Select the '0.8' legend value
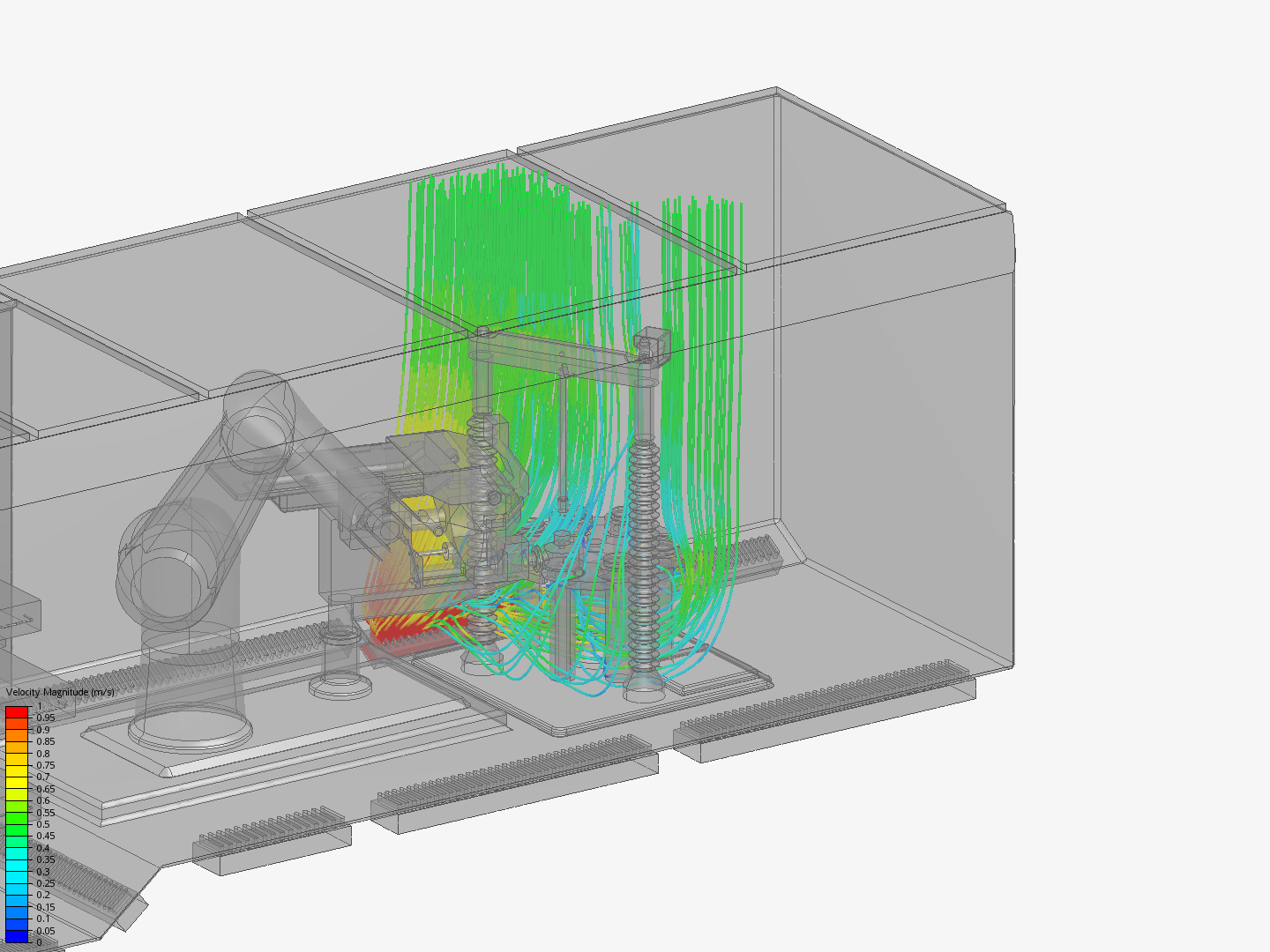The height and width of the screenshot is (952, 1270). coord(42,754)
